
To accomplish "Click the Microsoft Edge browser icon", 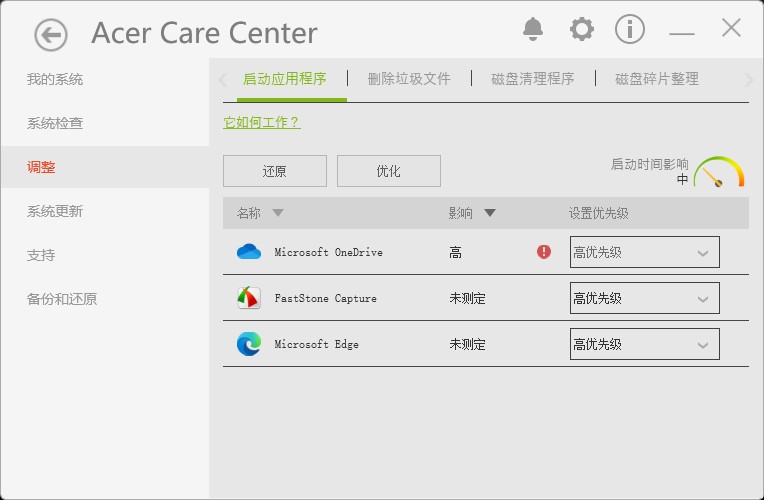I will [x=249, y=344].
